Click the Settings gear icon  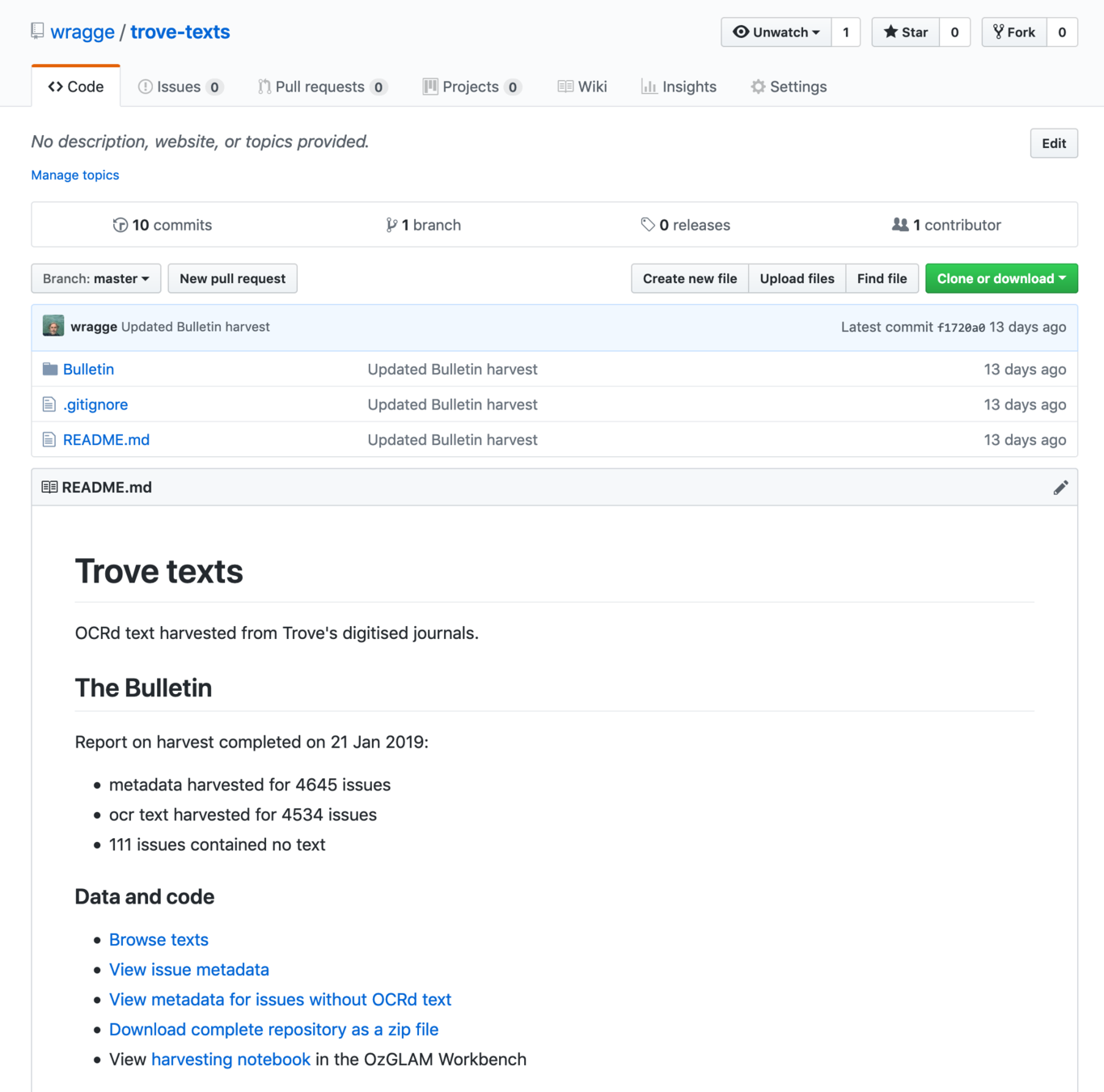coord(758,87)
